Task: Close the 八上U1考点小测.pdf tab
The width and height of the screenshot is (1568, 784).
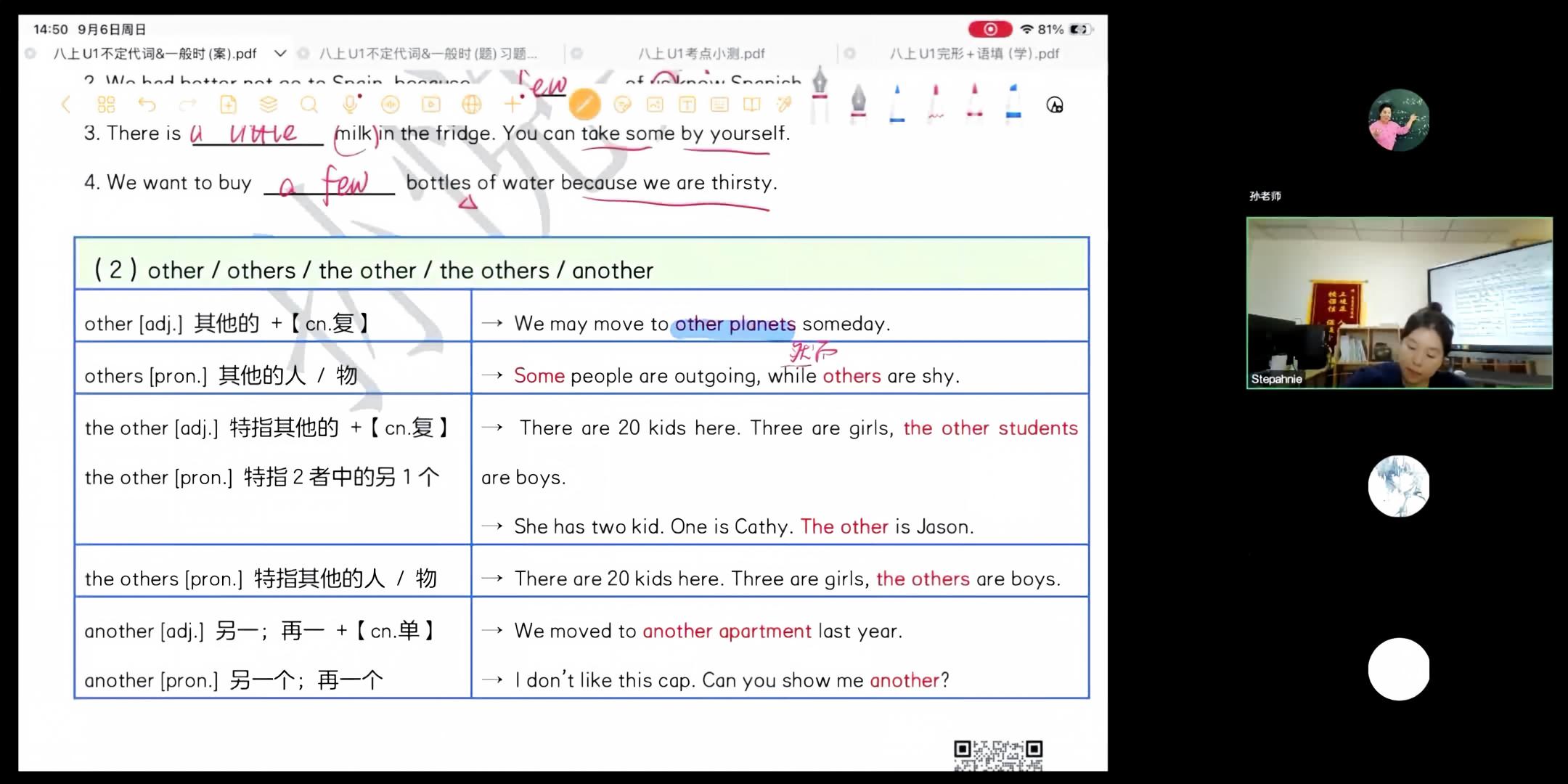Action: tap(577, 53)
